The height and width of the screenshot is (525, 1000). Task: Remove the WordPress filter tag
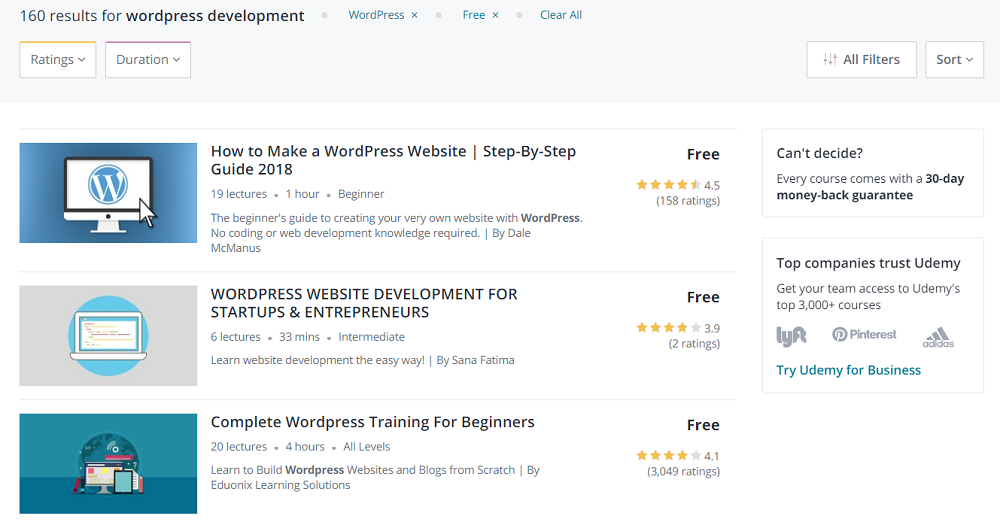pyautogui.click(x=414, y=15)
